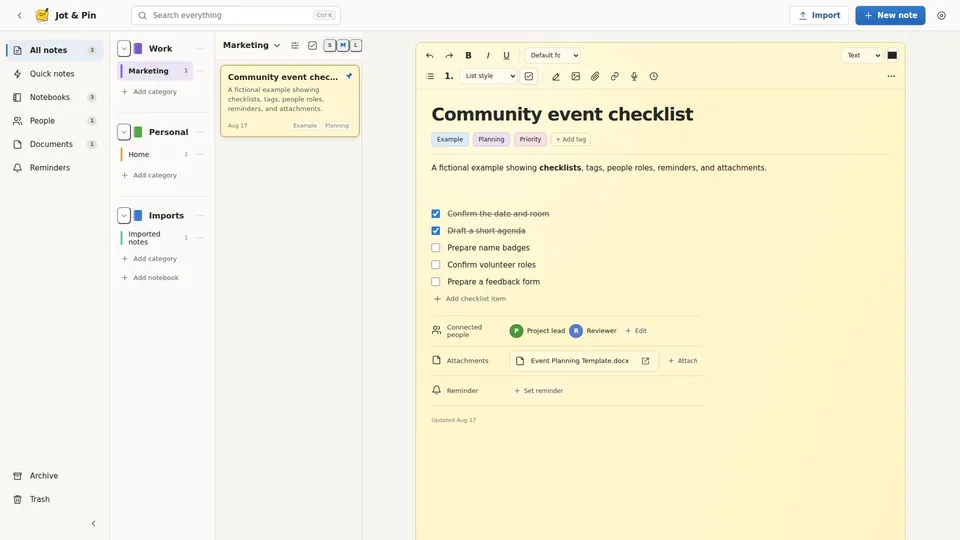The image size is (960, 540).
Task: Open filter options in Marketing list
Action: click(x=295, y=45)
